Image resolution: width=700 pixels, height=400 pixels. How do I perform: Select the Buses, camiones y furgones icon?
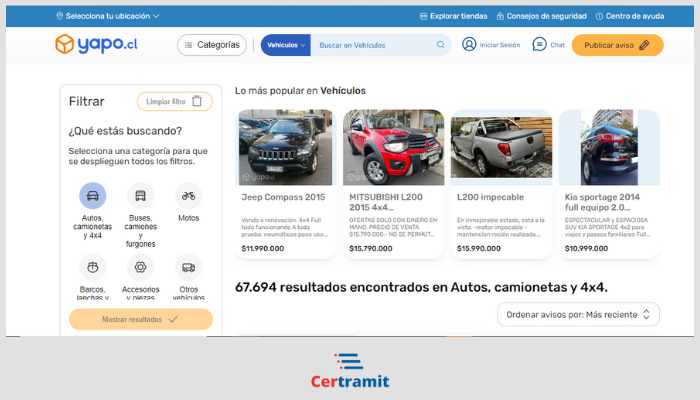coord(140,196)
